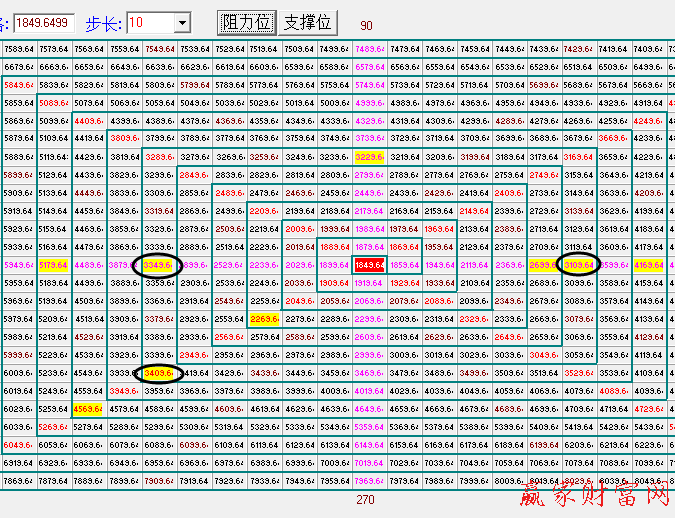Click the circled yellow cell 3349.64

click(x=159, y=265)
